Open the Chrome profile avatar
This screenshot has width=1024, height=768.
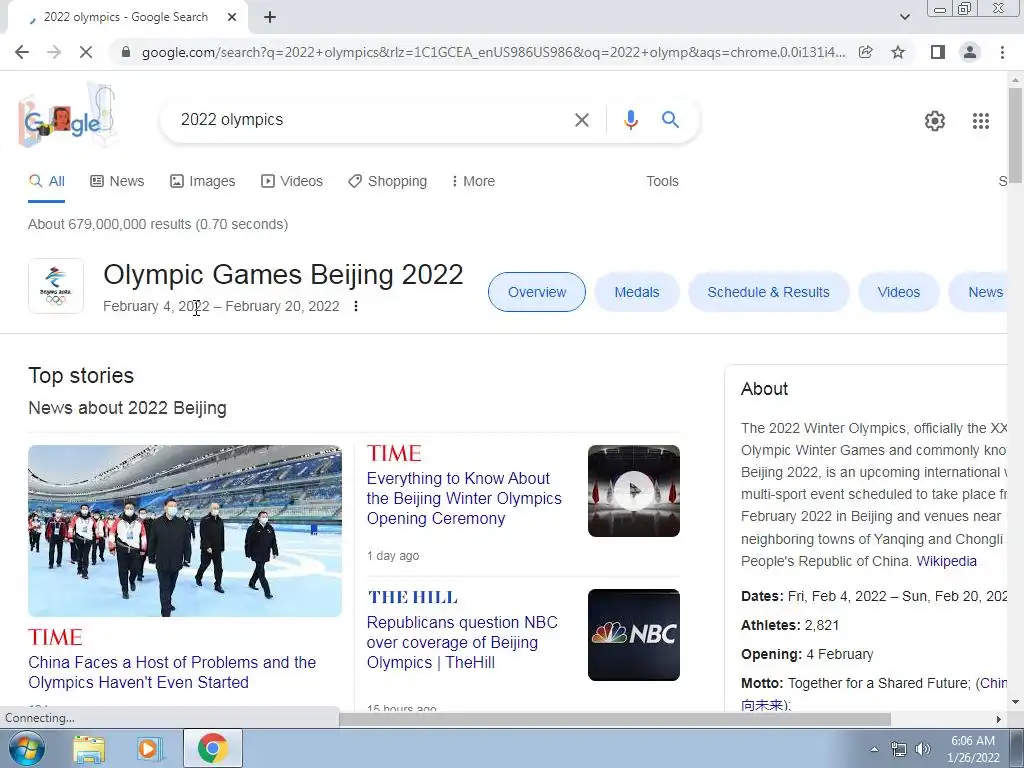970,52
